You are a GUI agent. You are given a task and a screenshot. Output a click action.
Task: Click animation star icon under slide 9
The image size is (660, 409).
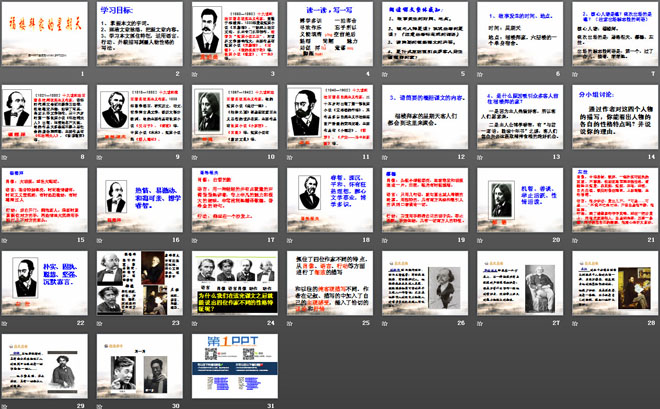99,158
